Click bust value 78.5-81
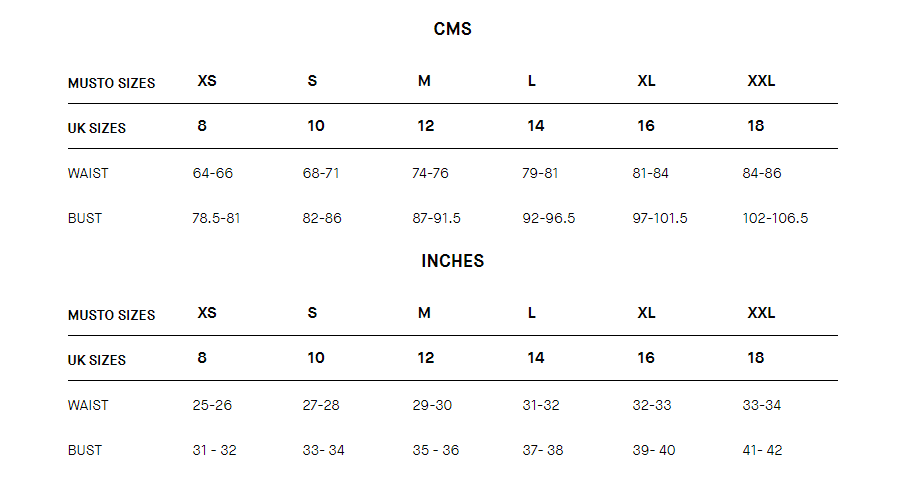900x491 pixels. pos(216,218)
